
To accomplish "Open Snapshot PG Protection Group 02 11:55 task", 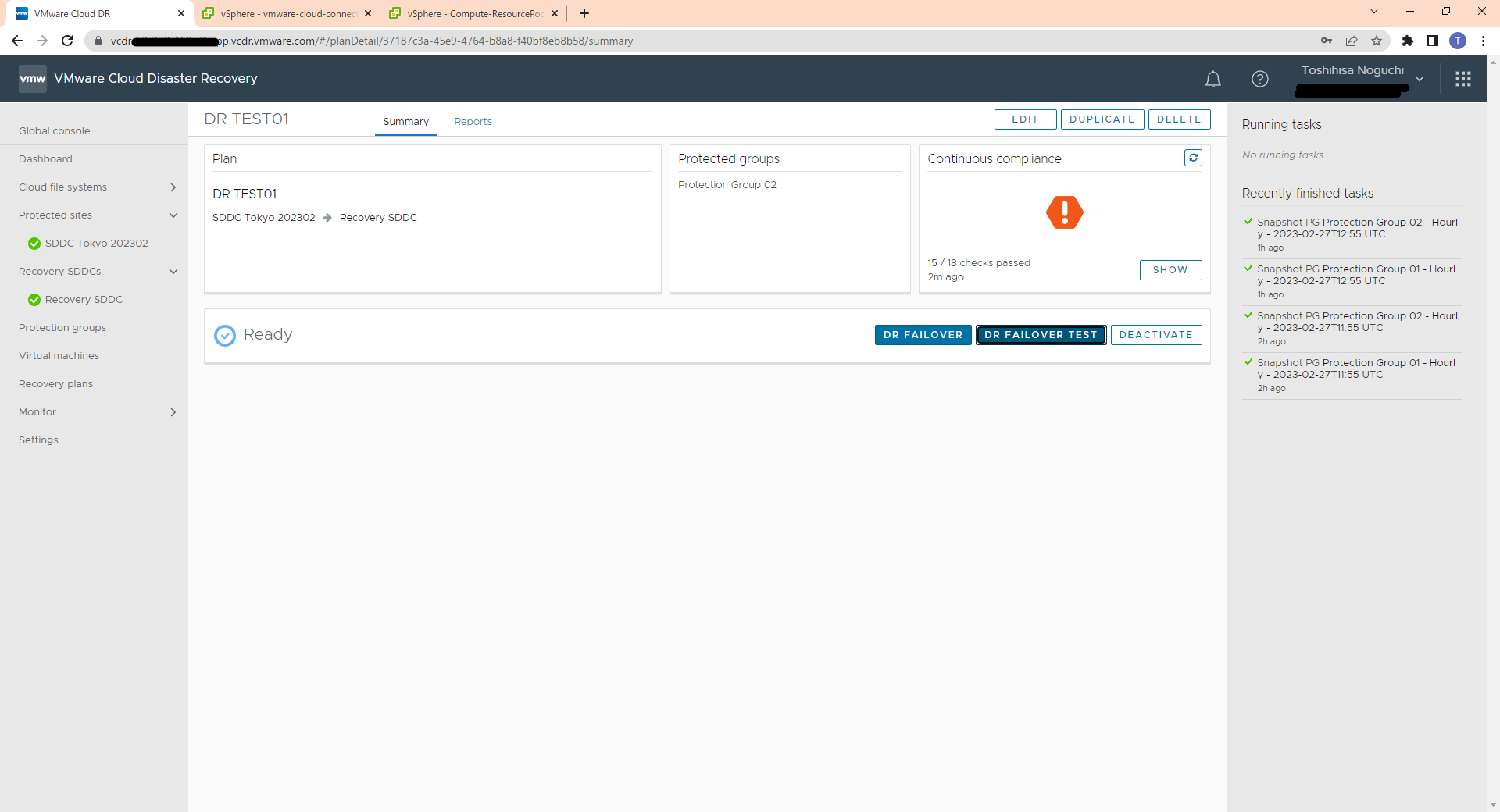I will point(1357,322).
